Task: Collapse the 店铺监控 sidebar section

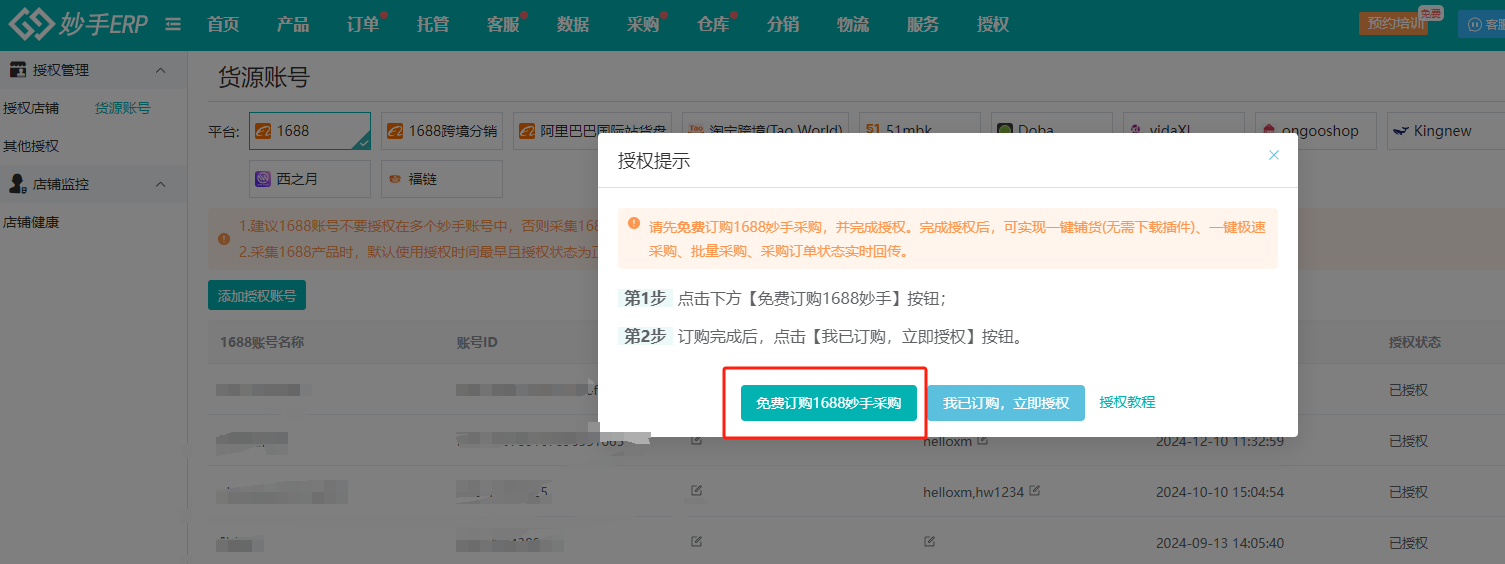Action: click(x=160, y=184)
